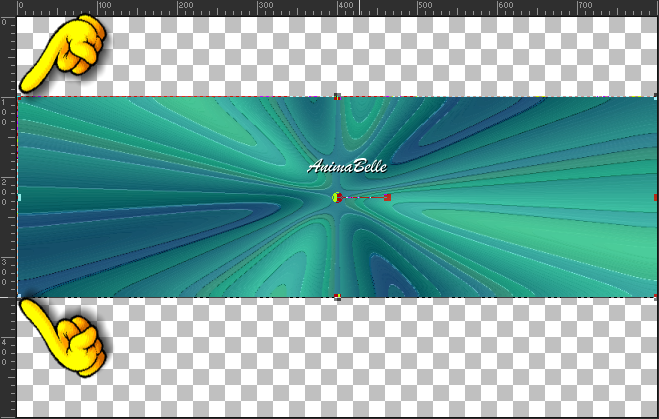Viewport: 659px width, 419px height.
Task: Click the top-left corner selection handle
Action: 18,98
